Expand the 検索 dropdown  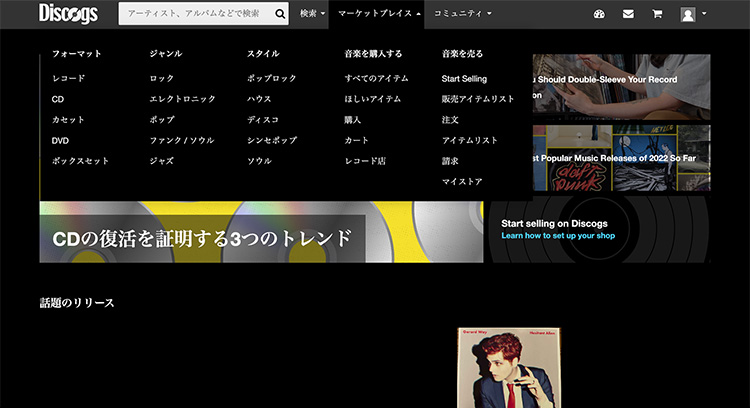coord(312,14)
